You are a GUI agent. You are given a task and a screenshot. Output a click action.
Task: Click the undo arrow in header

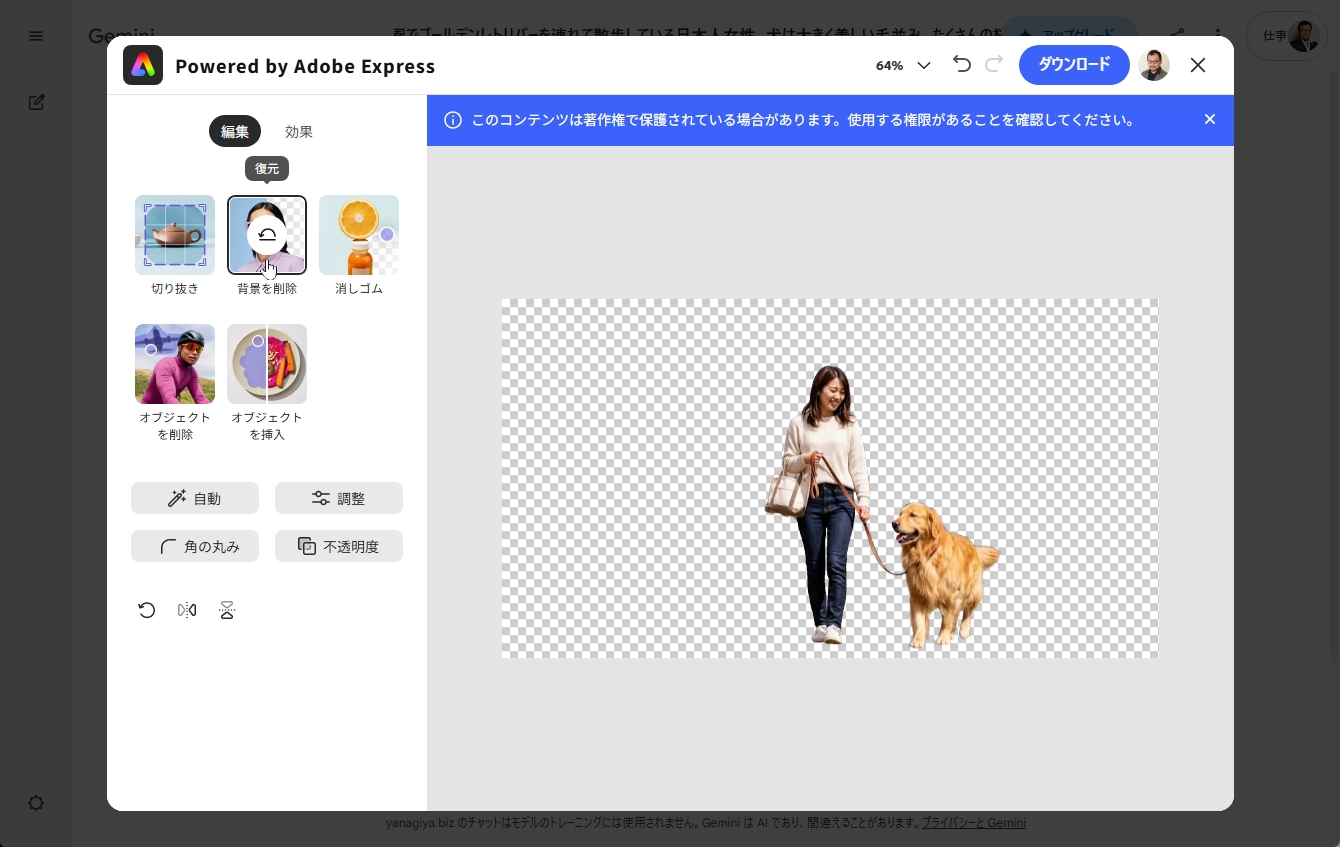pyautogui.click(x=962, y=65)
